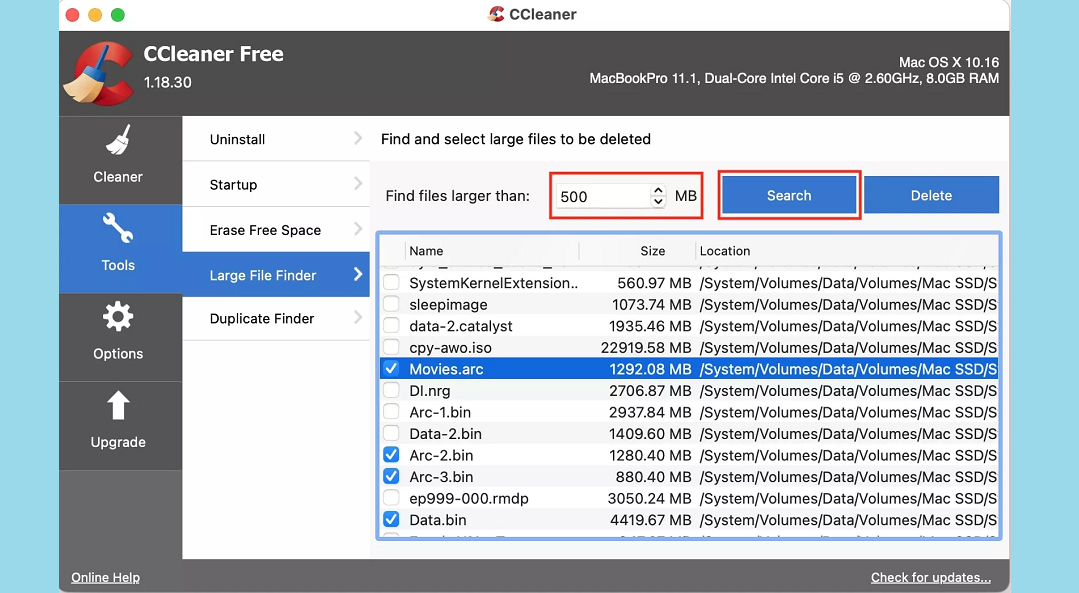Click the Large File Finder chevron
This screenshot has width=1079, height=593.
click(358, 274)
